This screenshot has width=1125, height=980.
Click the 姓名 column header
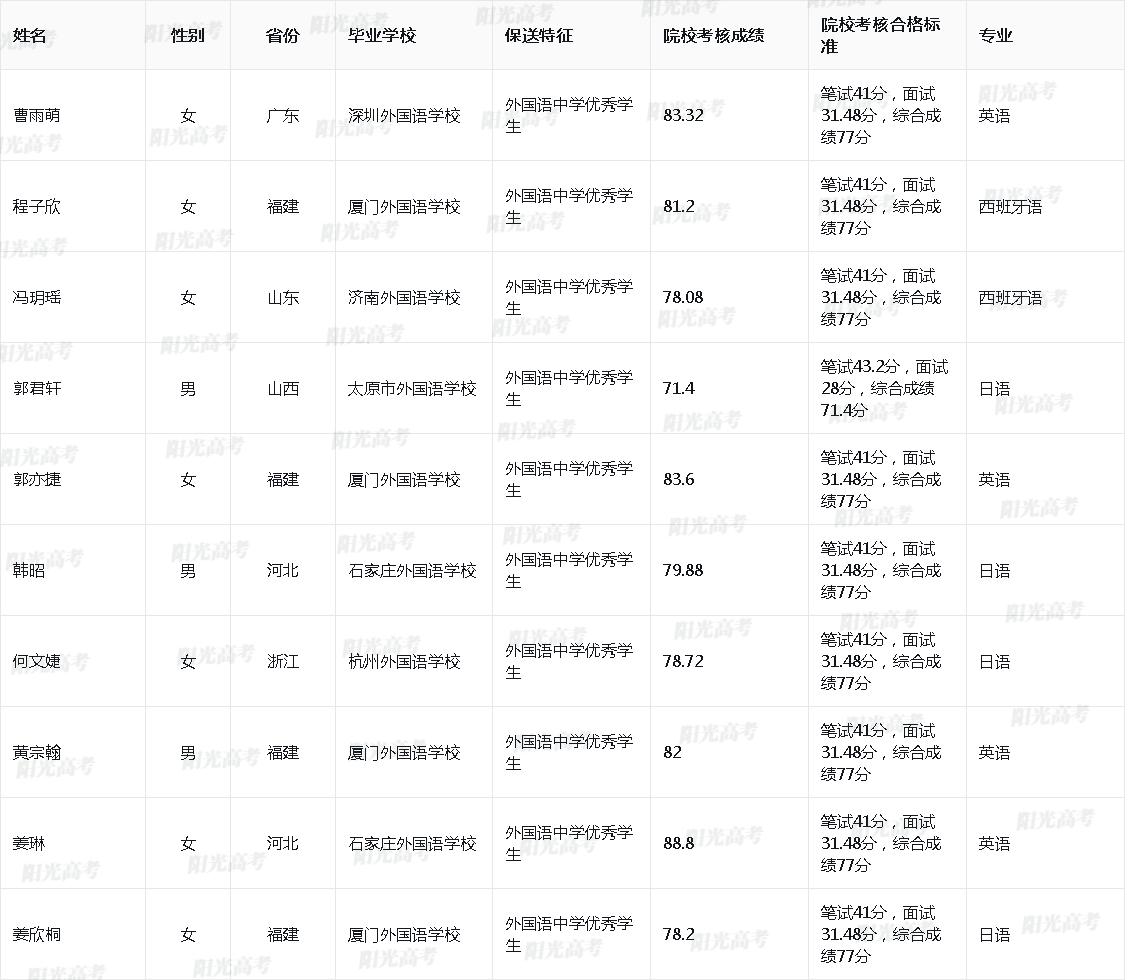(30, 36)
